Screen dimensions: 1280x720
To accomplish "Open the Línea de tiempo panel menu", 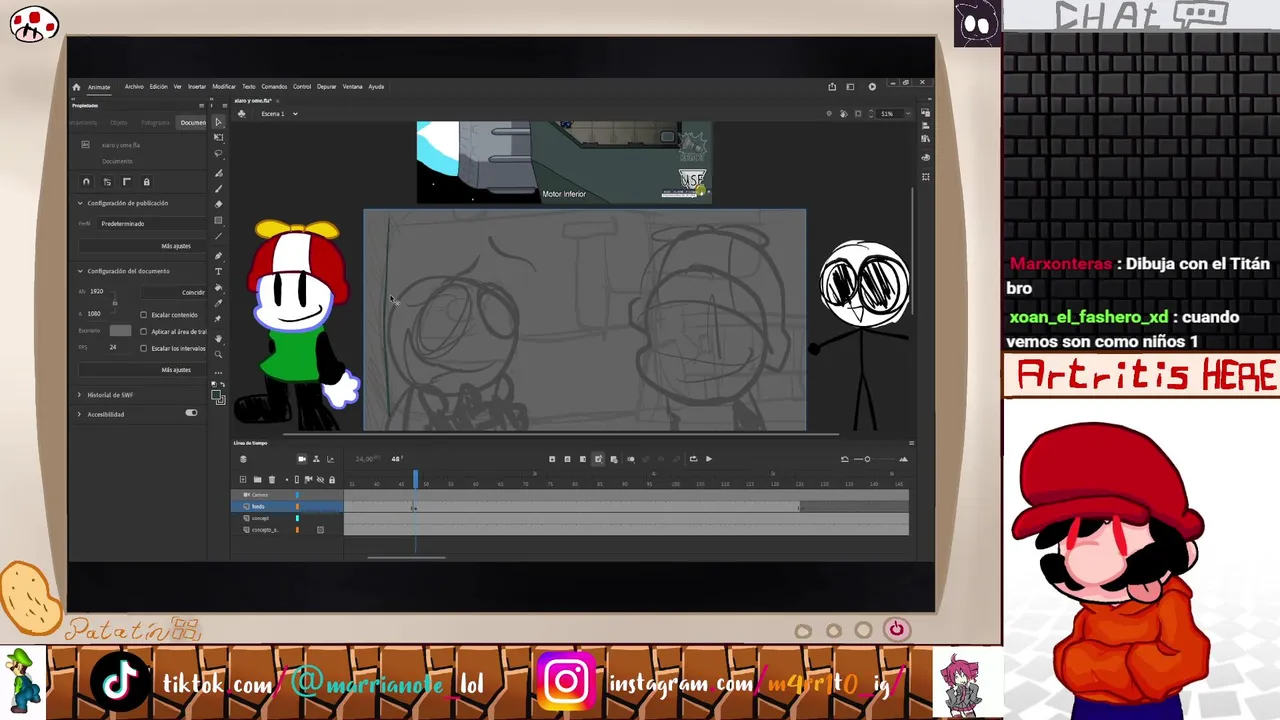I will click(x=911, y=443).
